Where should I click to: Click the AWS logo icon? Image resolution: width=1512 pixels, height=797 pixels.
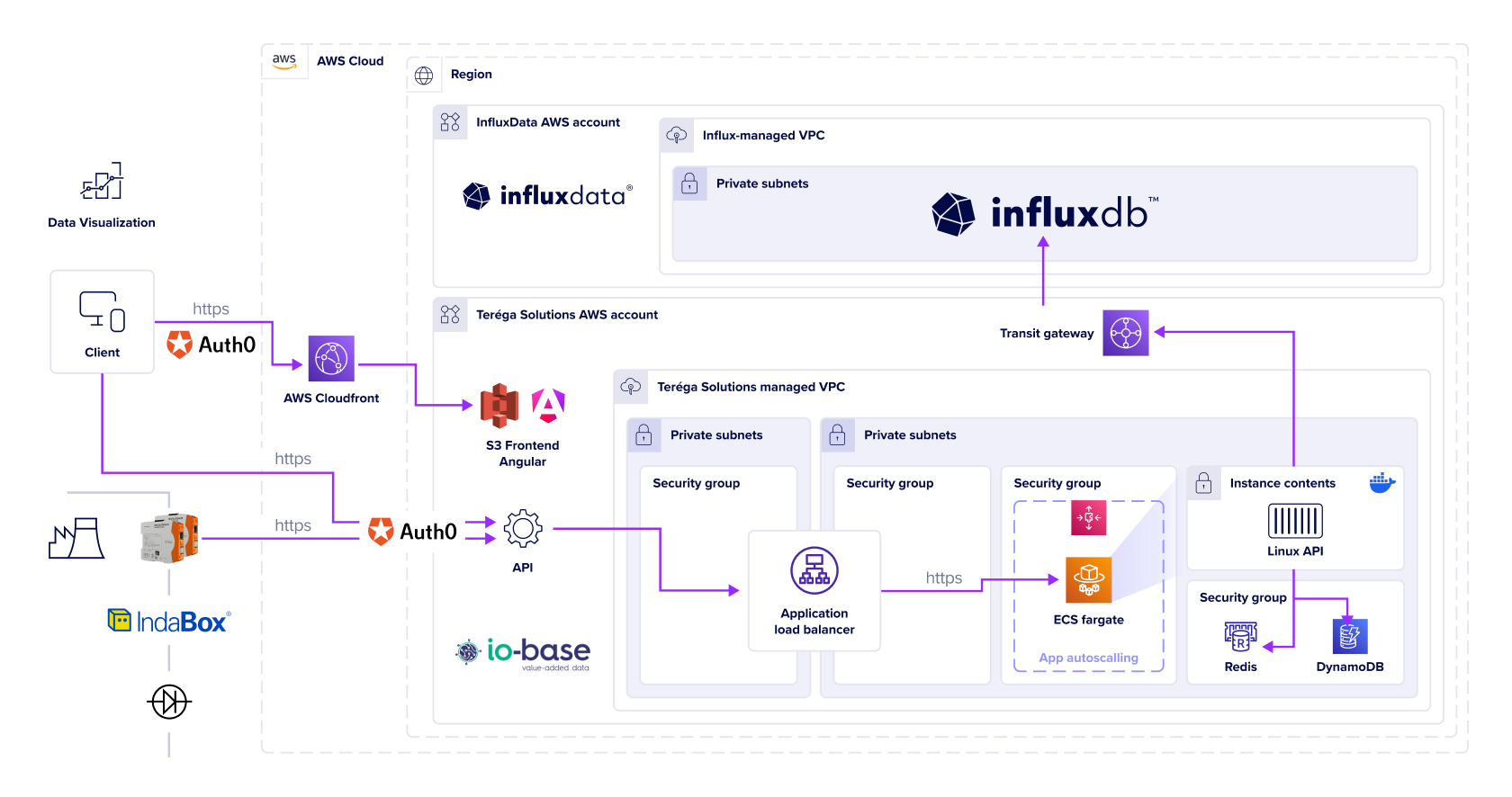coord(284,60)
